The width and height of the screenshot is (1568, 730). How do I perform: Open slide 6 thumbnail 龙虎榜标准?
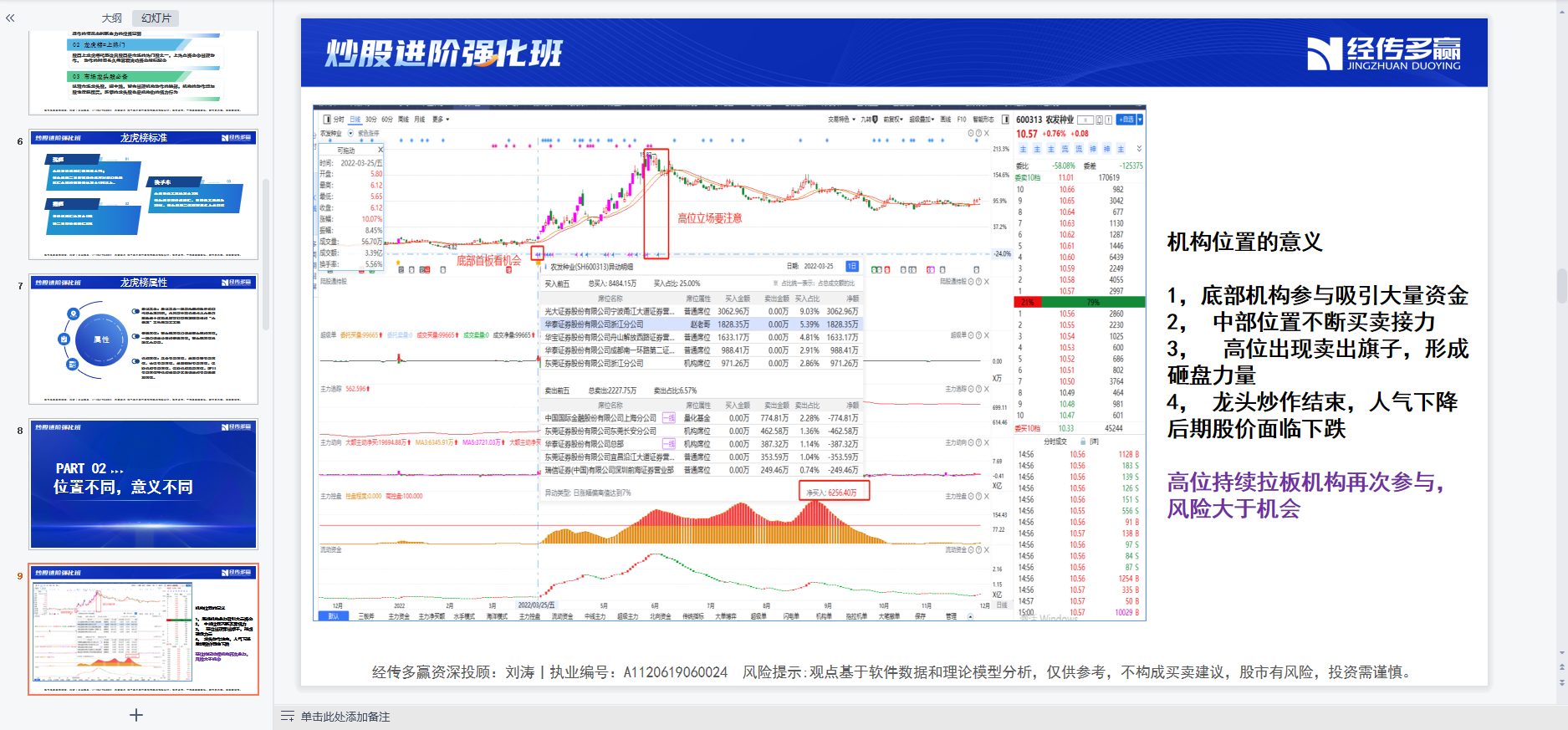[x=143, y=195]
